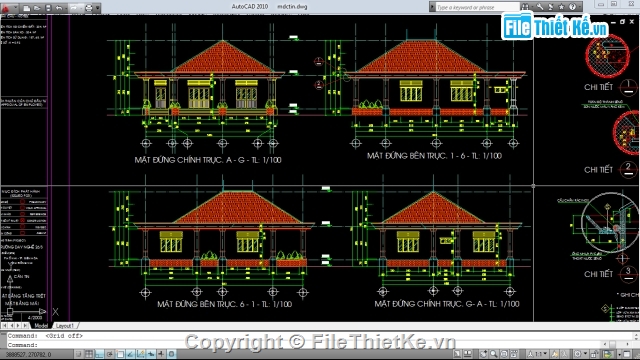Switch to the Layout1 tab

point(64,326)
